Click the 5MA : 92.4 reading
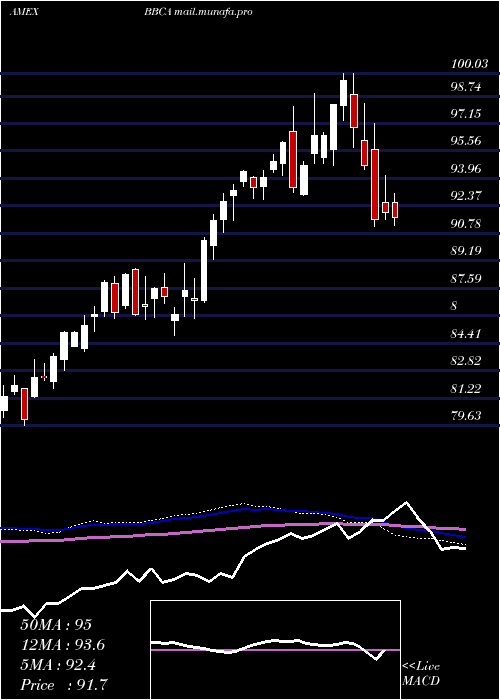The image size is (500, 700). (58, 665)
